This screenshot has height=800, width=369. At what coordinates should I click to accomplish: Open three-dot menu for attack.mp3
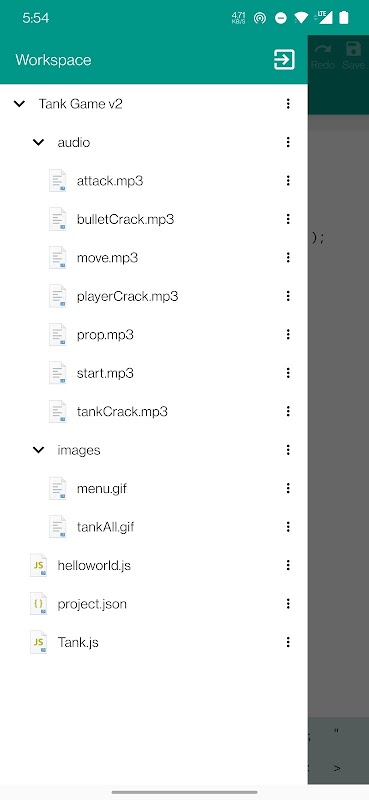(x=288, y=181)
